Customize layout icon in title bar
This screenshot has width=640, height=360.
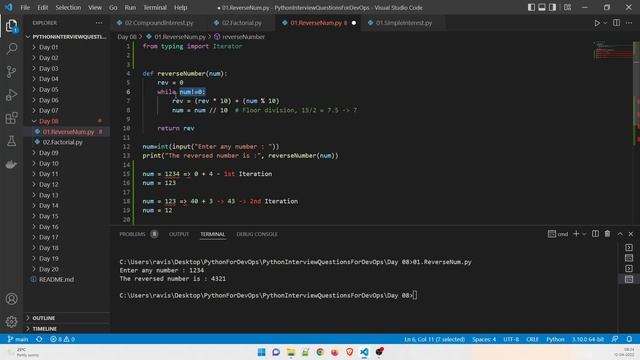567,7
